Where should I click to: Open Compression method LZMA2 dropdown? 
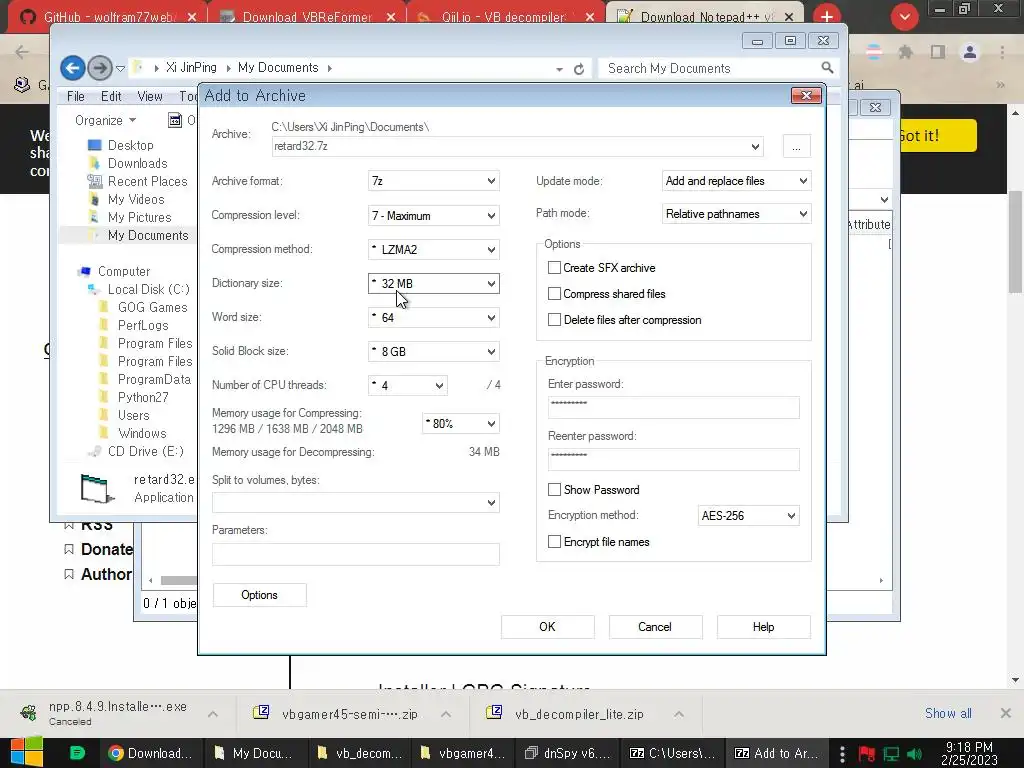tap(434, 249)
